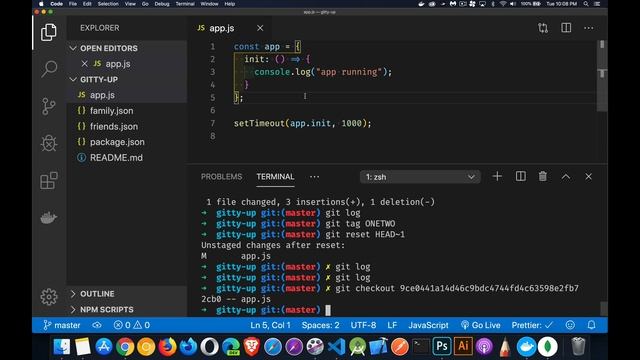
Task: Split the terminal panel
Action: point(520,176)
